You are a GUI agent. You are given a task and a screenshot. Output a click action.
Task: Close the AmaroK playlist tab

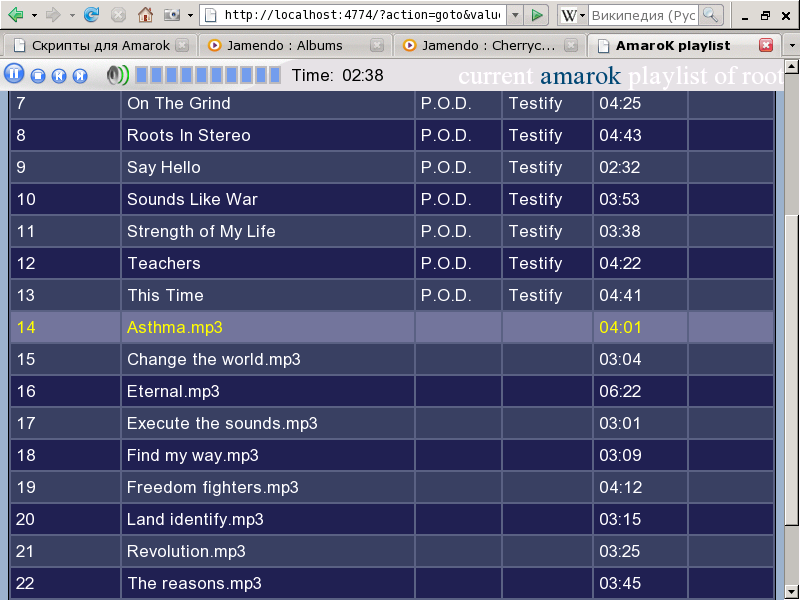pos(766,45)
